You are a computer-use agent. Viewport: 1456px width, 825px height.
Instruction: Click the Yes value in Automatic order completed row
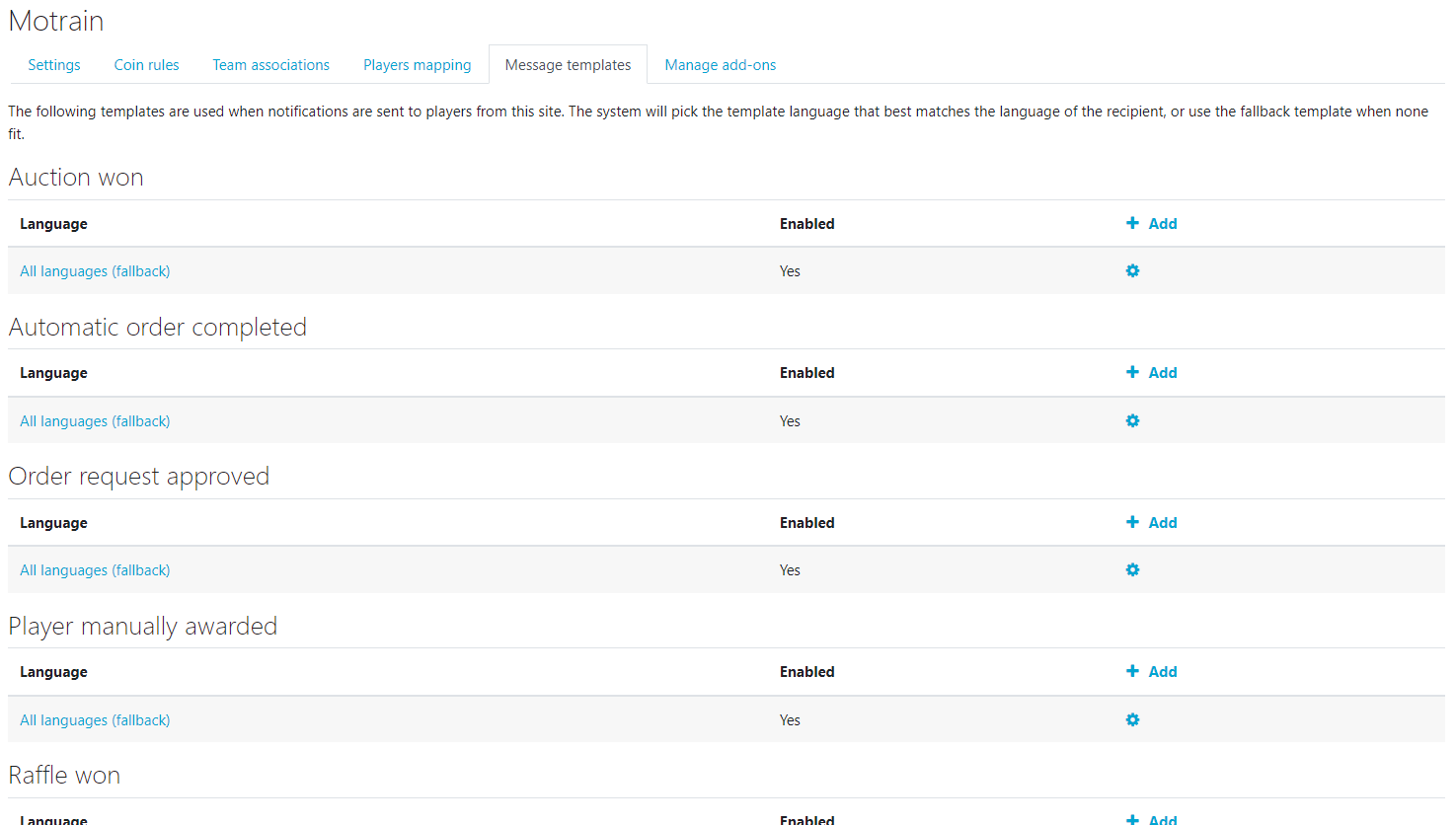point(790,421)
